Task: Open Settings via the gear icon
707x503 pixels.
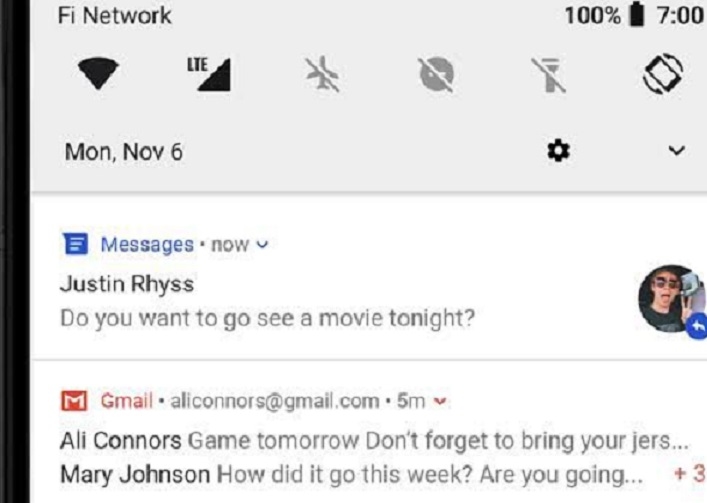Action: (x=558, y=152)
